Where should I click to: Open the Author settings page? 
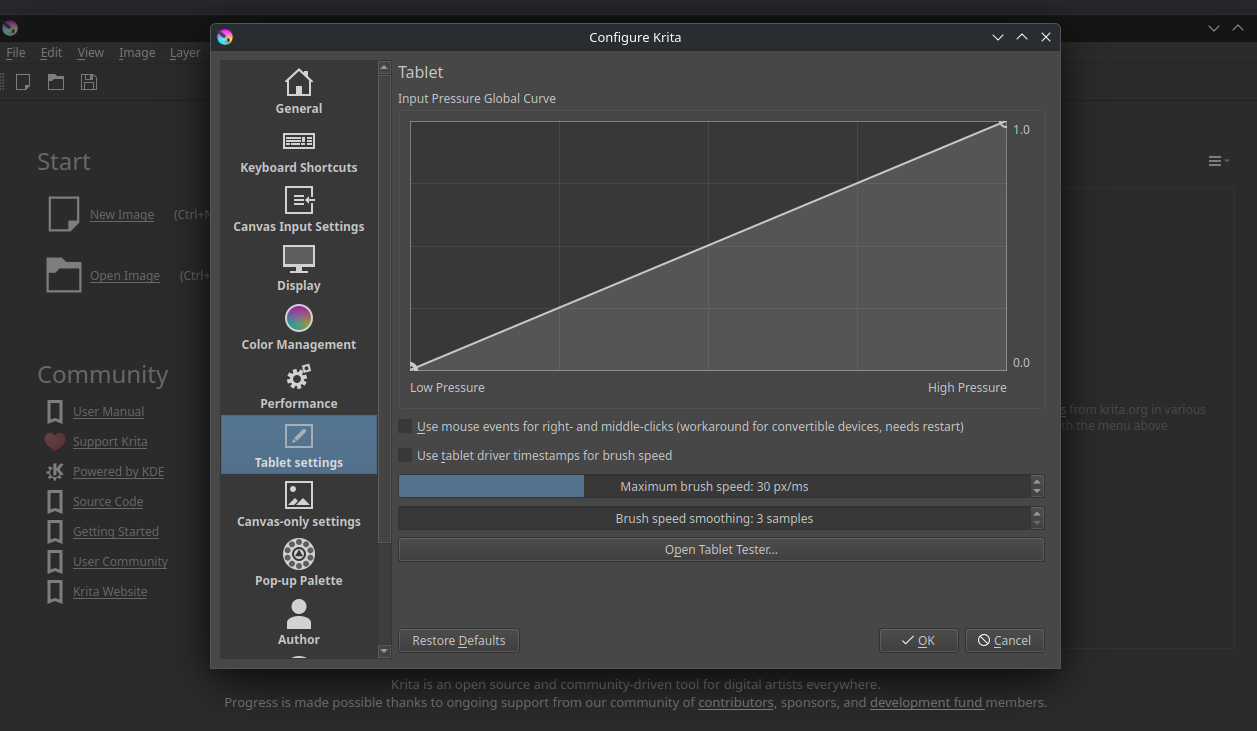(x=298, y=621)
